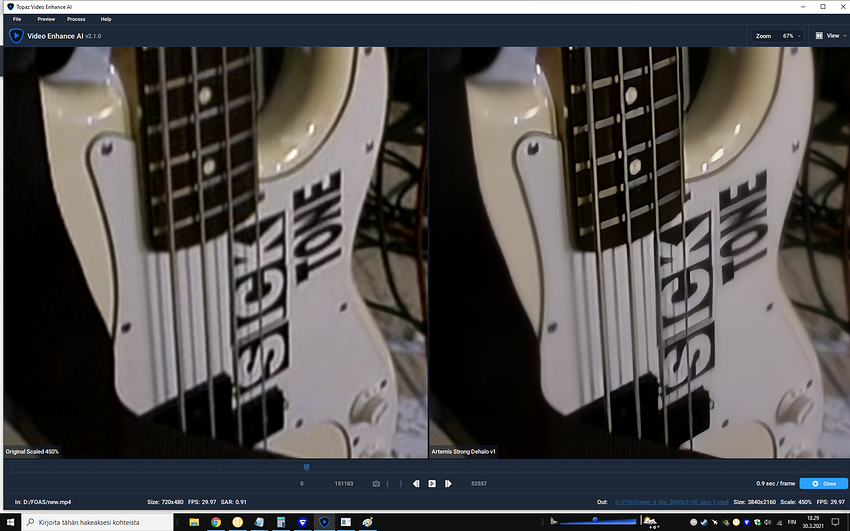The image size is (850, 531).
Task: Switch to the Topaz Video Enhance AI taskbar icon
Action: pyautogui.click(x=324, y=522)
